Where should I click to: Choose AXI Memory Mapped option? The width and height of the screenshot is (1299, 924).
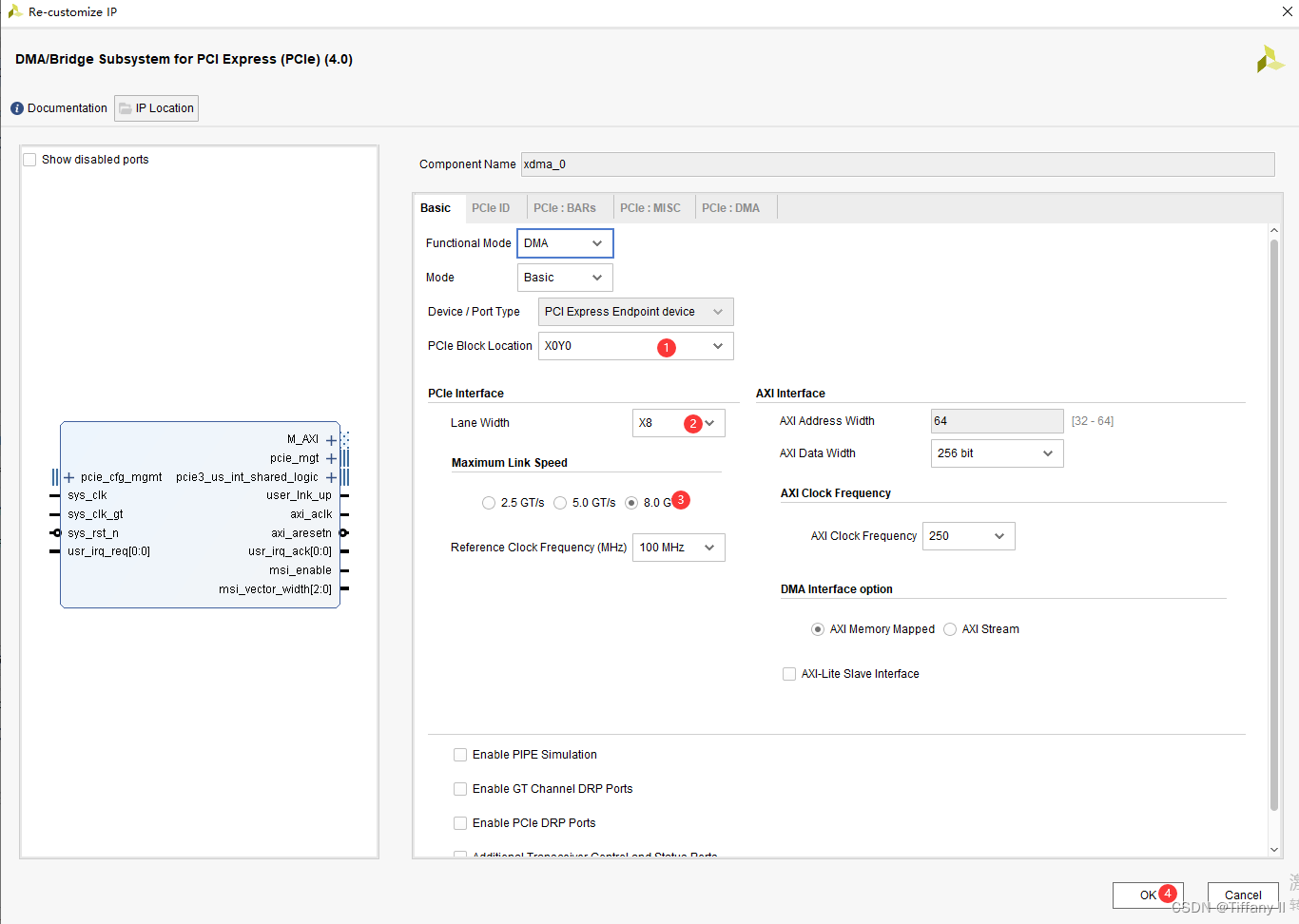tap(818, 629)
